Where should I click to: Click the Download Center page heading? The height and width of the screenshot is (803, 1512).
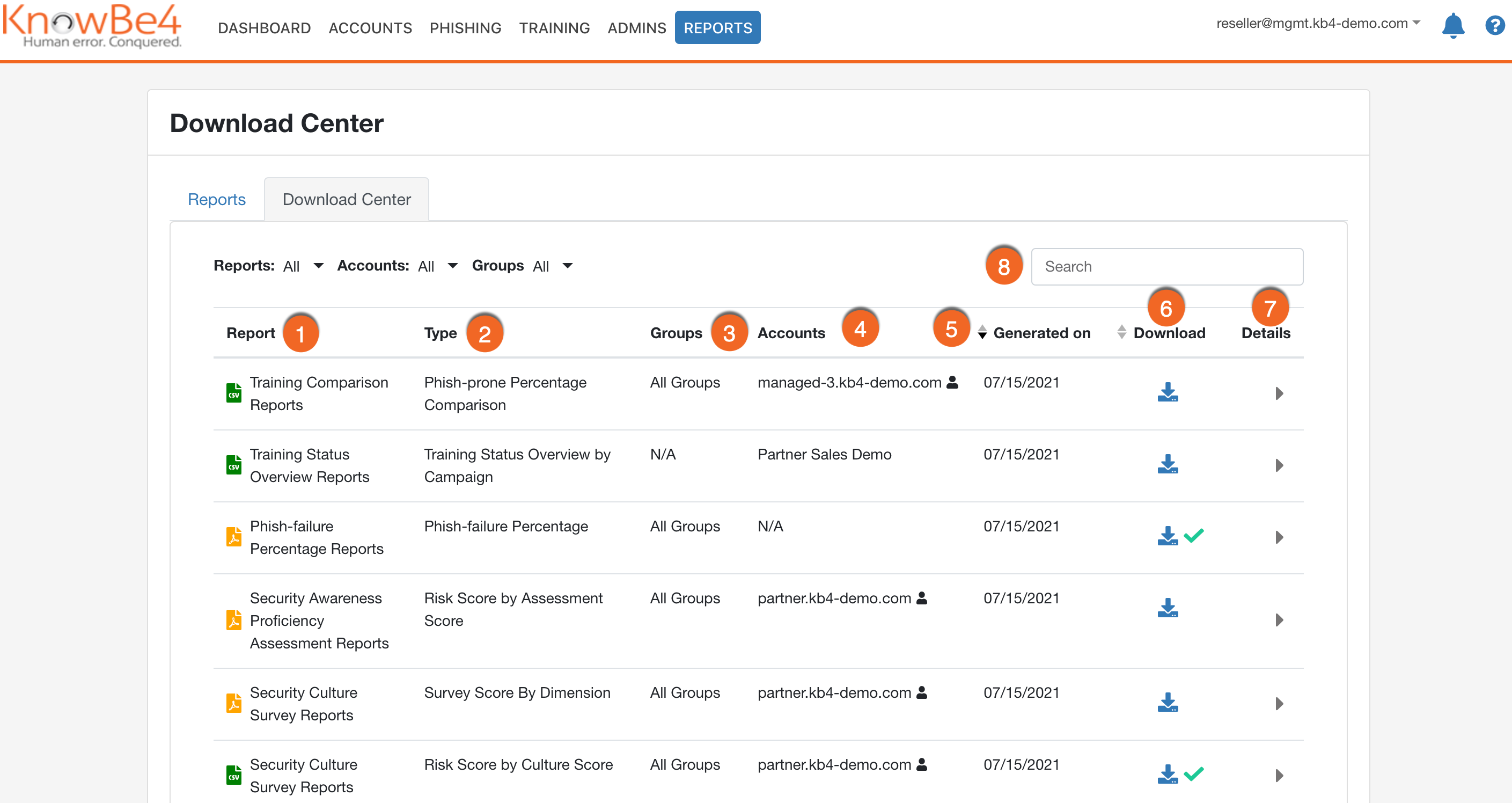[276, 123]
